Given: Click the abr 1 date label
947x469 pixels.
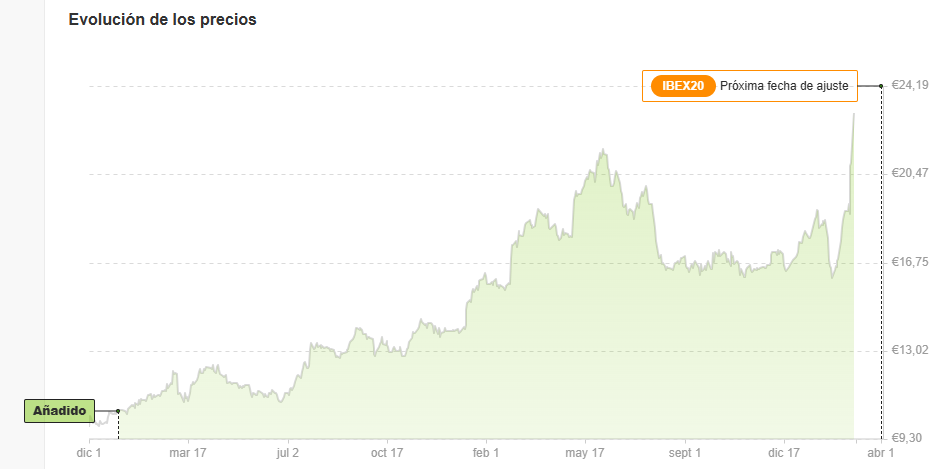Looking at the screenshot, I should [882, 452].
